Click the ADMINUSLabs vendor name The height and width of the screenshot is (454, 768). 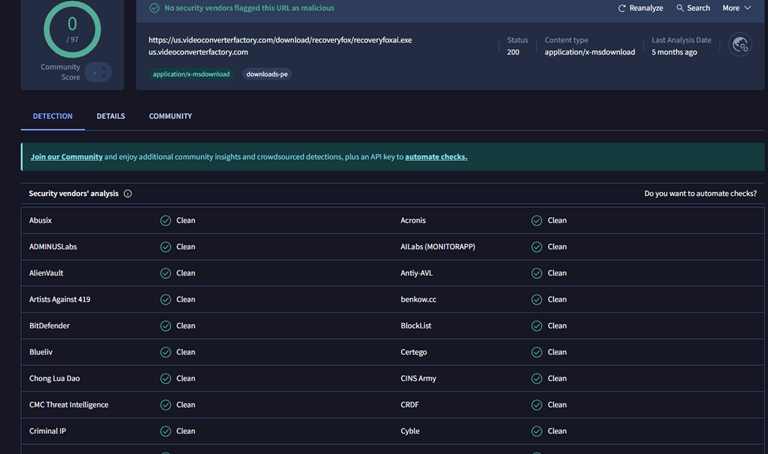(x=53, y=247)
